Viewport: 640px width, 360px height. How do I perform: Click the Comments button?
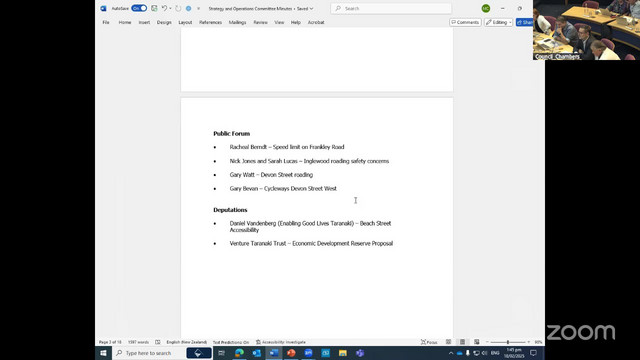465,22
